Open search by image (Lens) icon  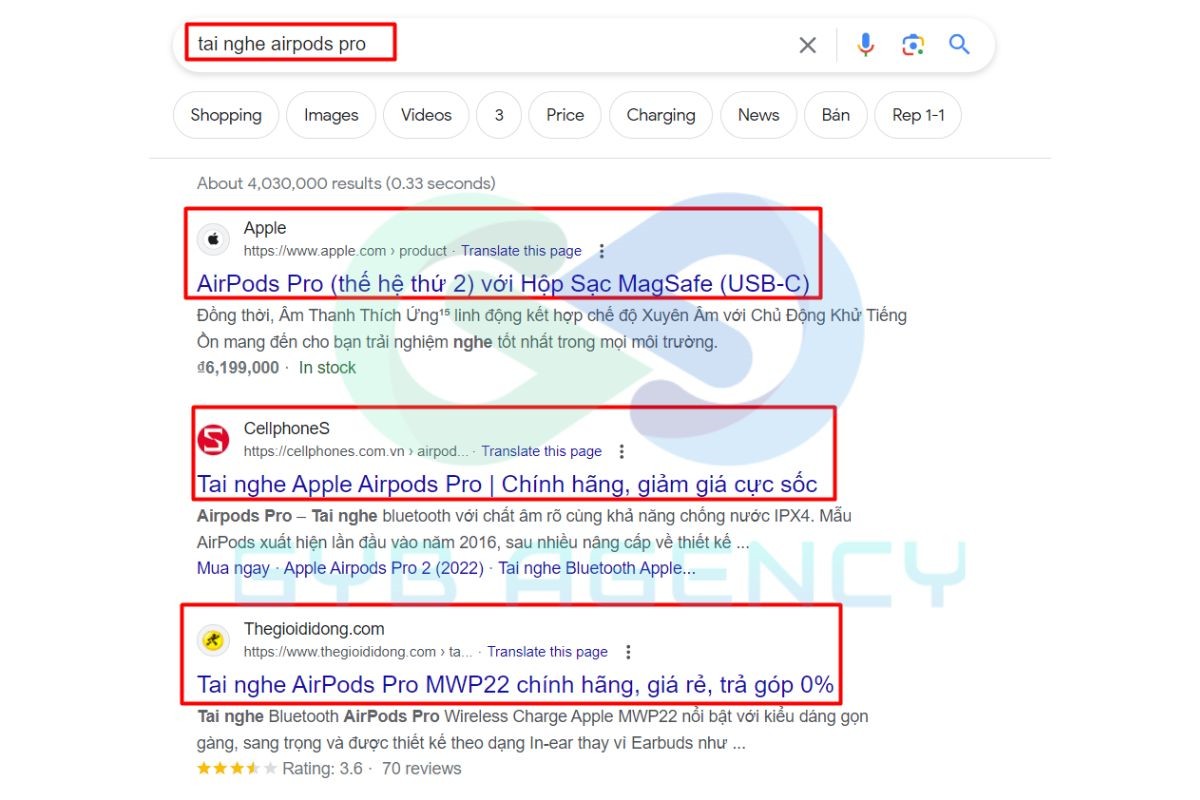coord(912,44)
